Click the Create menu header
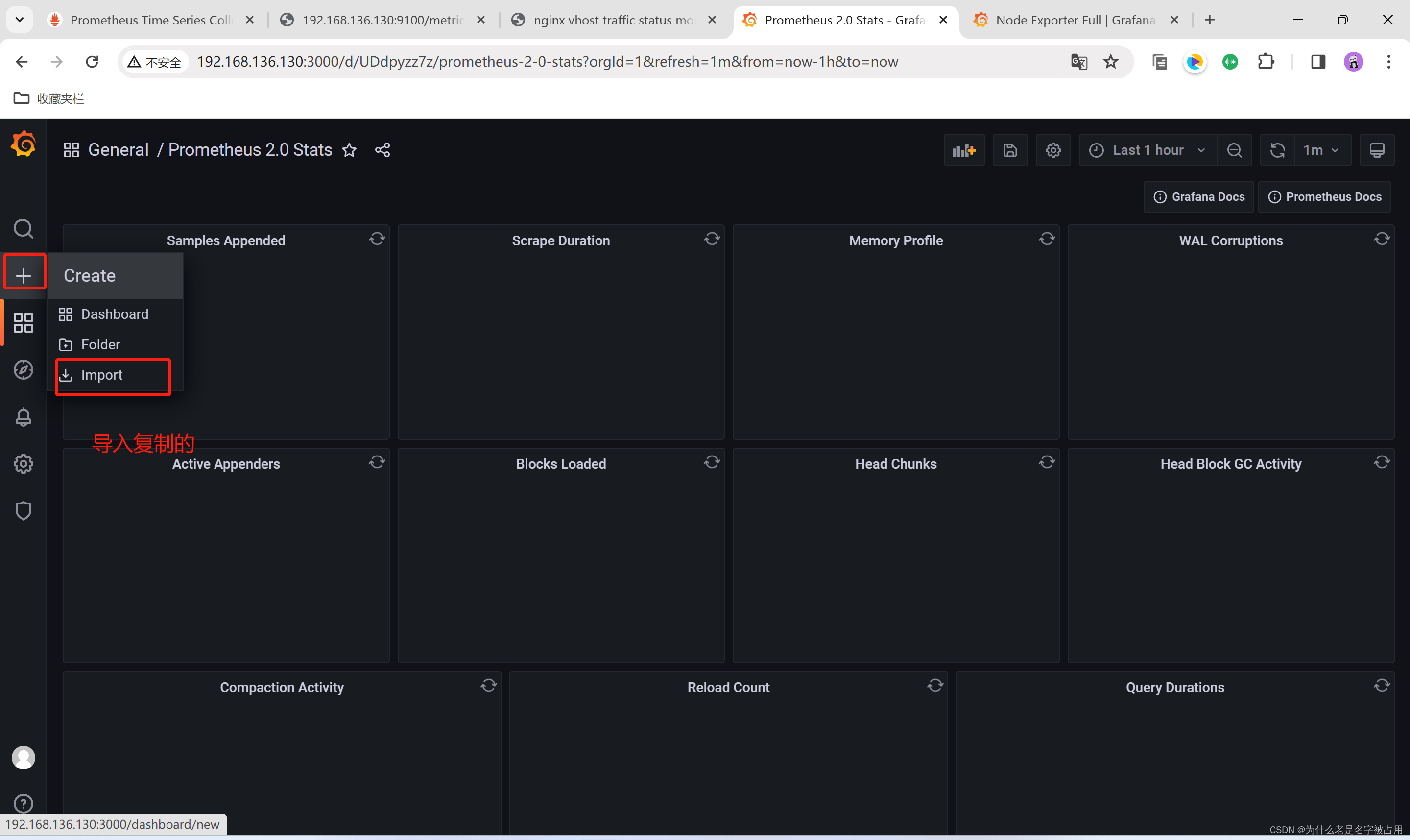 [116, 276]
